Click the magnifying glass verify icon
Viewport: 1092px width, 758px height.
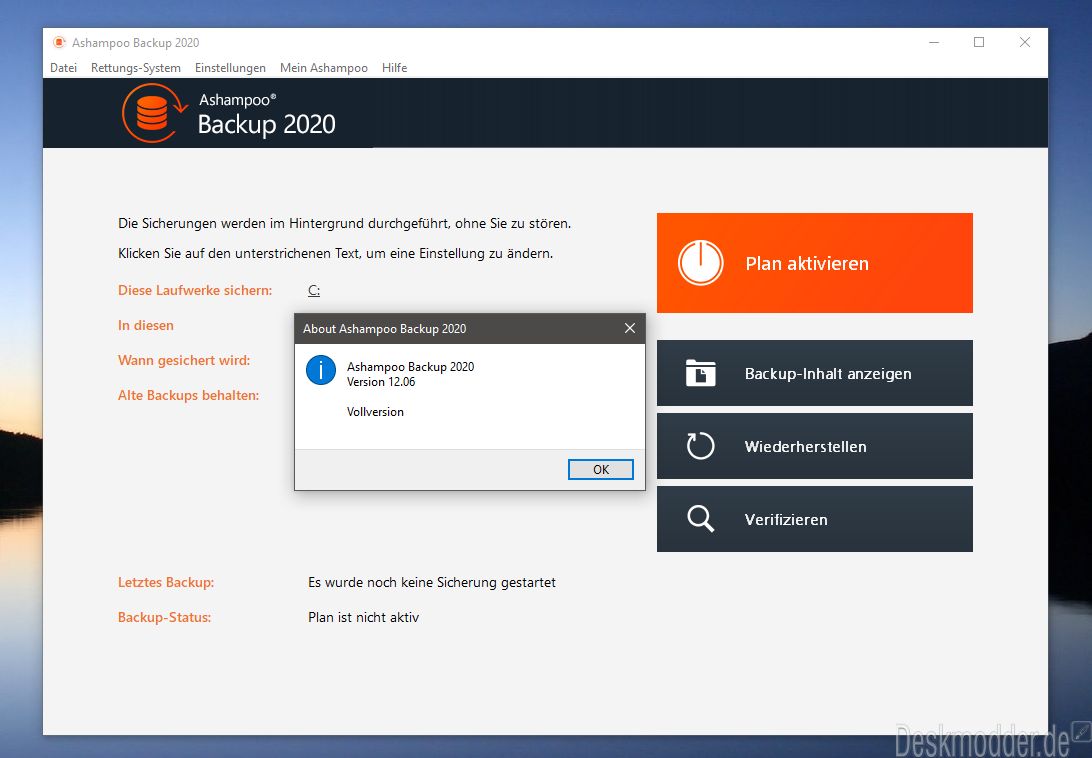(701, 519)
